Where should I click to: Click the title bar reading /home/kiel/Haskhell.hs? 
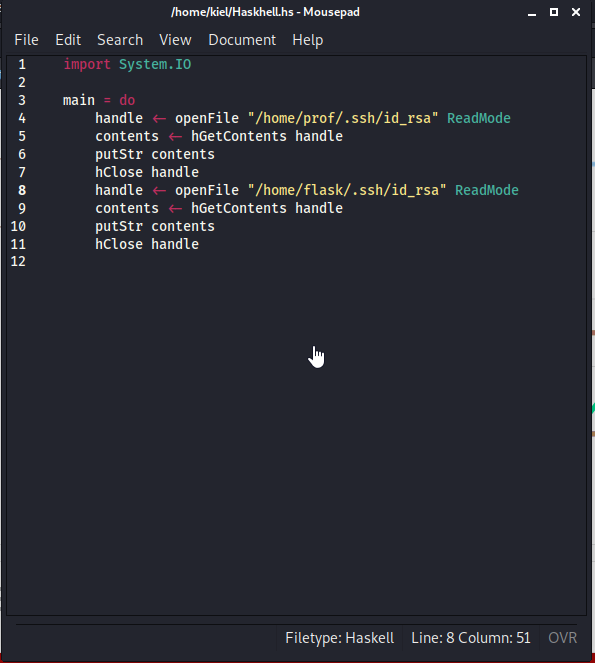click(265, 12)
